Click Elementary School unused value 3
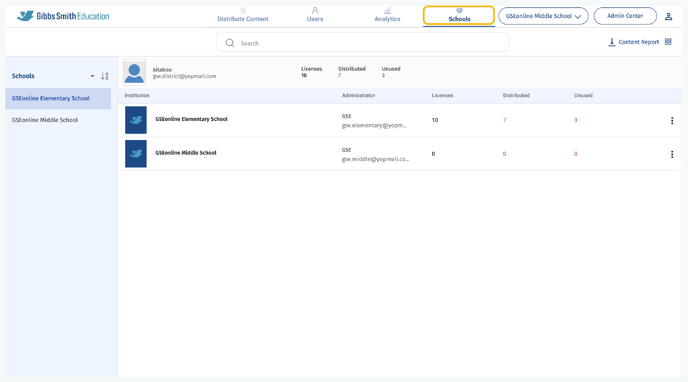 (576, 120)
